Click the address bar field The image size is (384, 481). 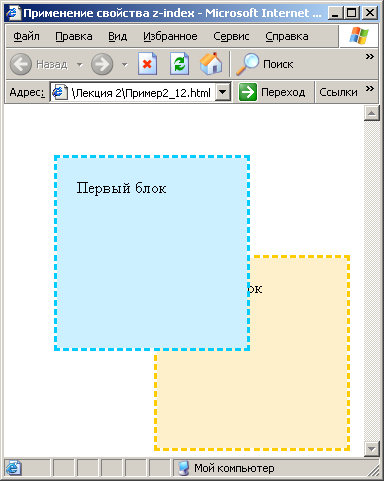(x=141, y=92)
